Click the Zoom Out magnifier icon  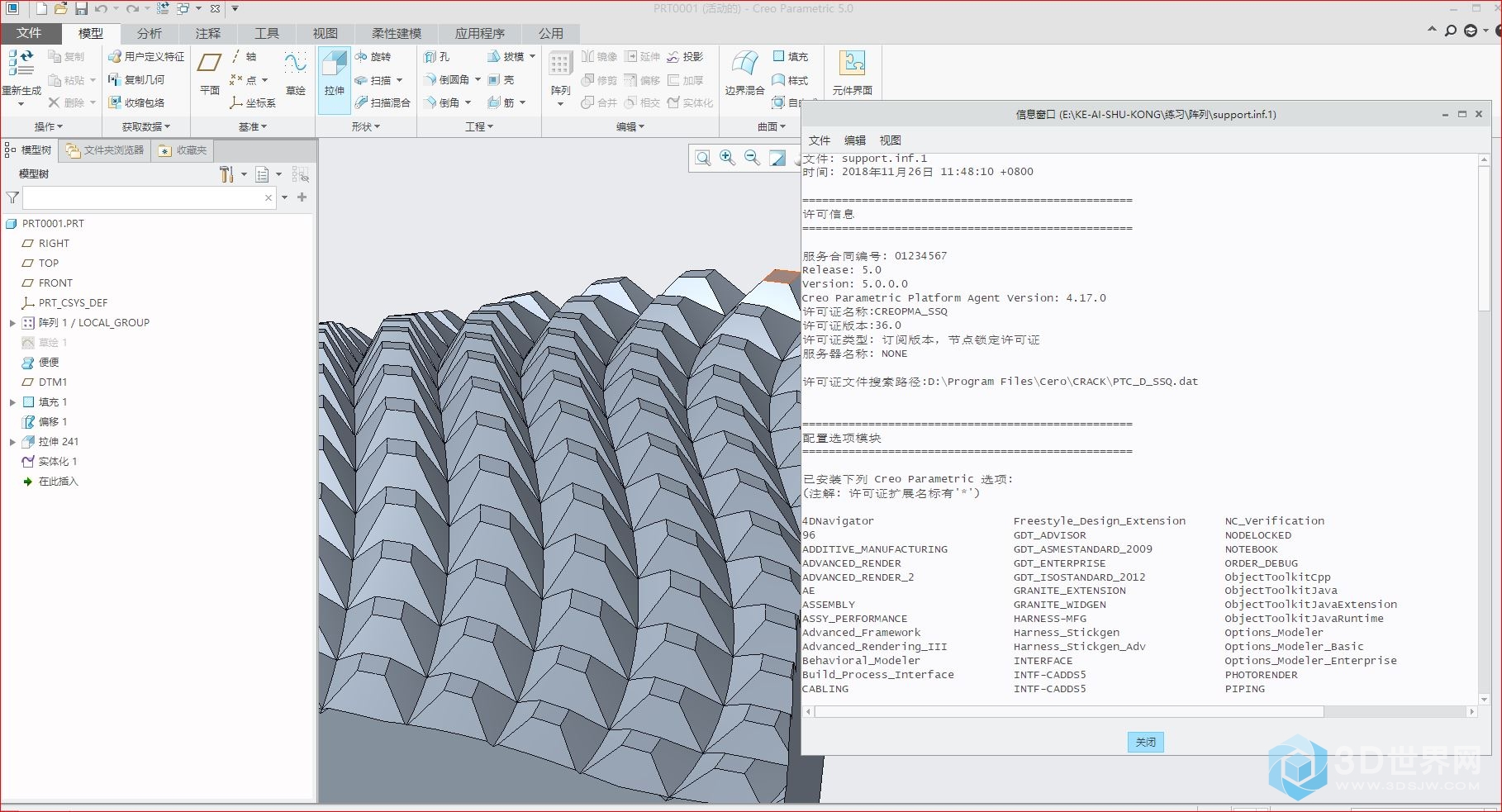(752, 158)
